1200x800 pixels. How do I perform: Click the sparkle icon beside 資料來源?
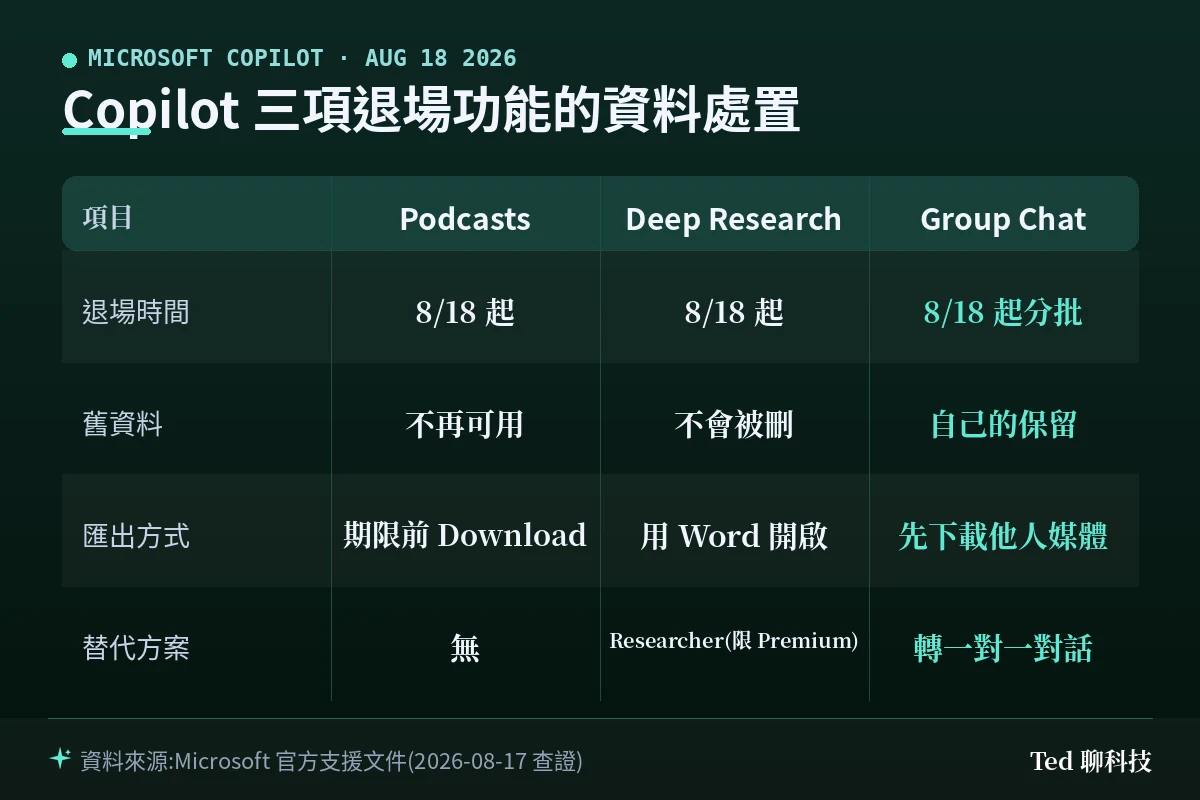tap(60, 759)
